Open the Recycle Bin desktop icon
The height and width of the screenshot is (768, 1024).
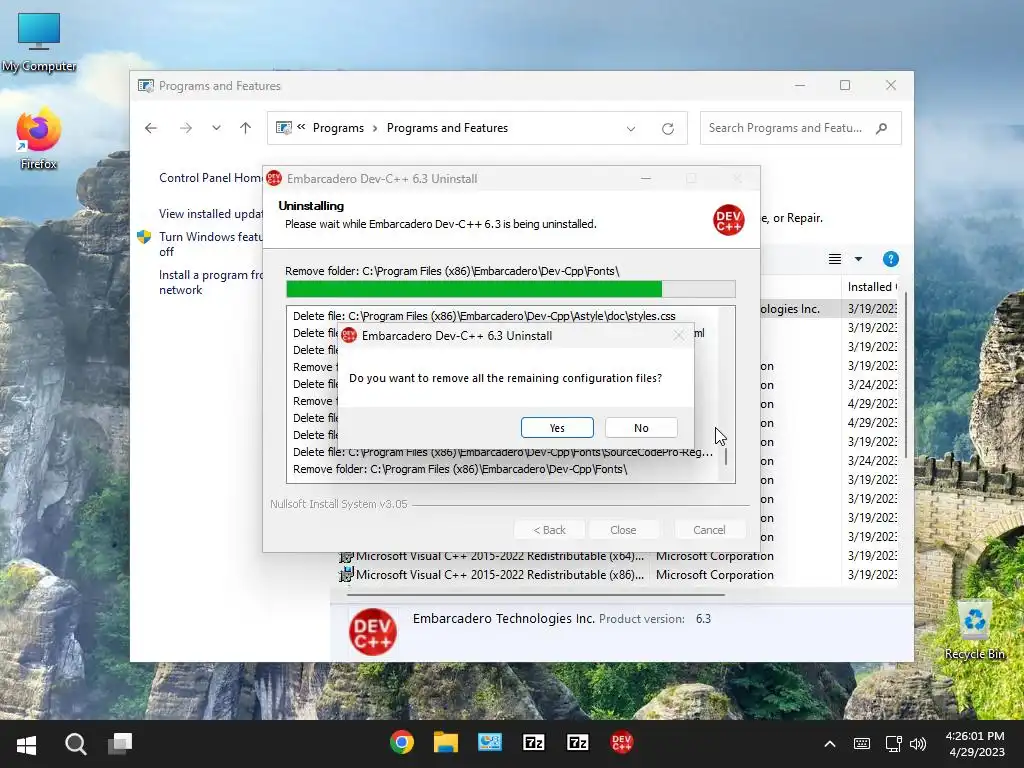coord(974,630)
